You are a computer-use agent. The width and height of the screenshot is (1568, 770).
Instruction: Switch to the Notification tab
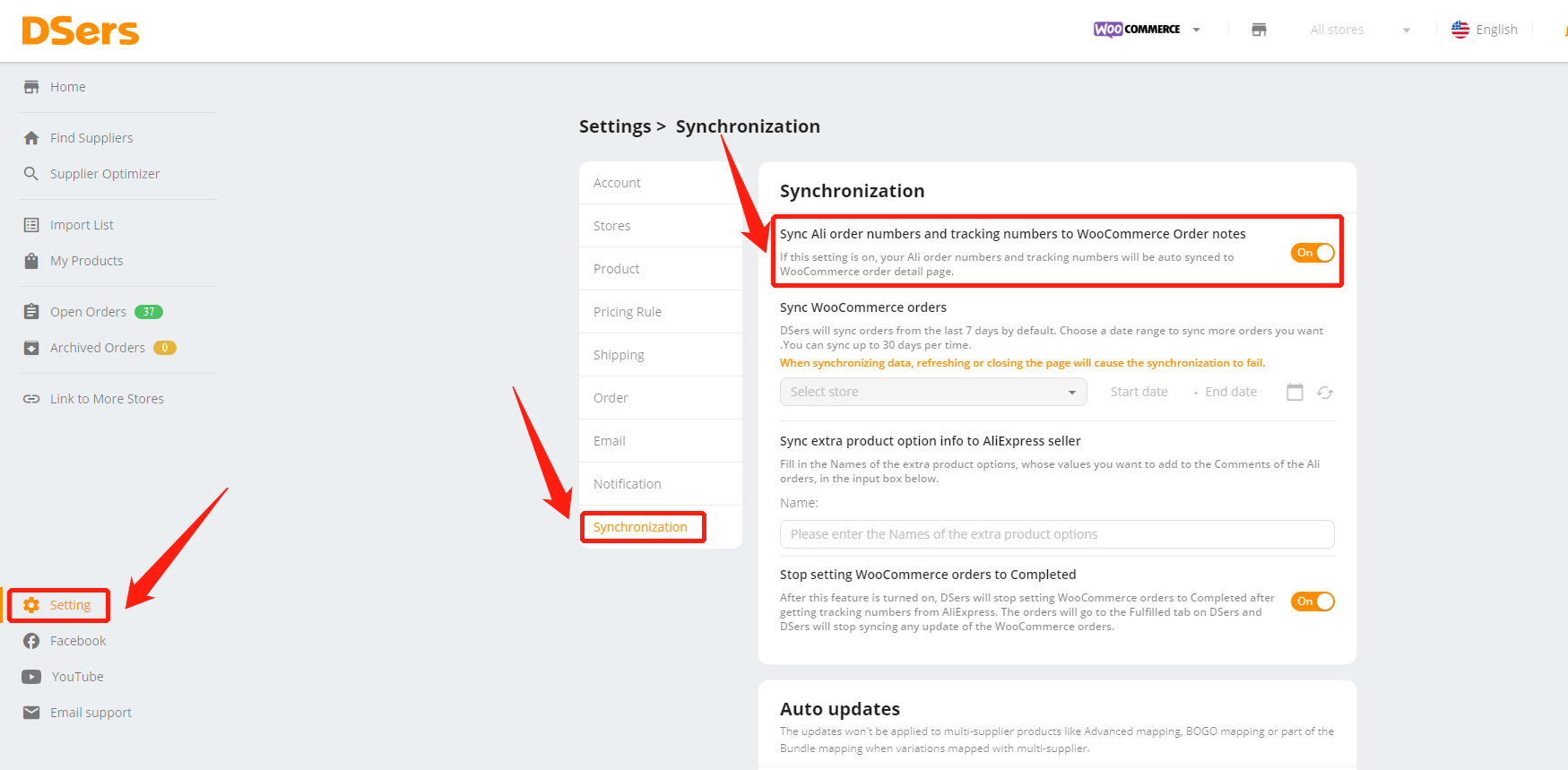coord(661,484)
